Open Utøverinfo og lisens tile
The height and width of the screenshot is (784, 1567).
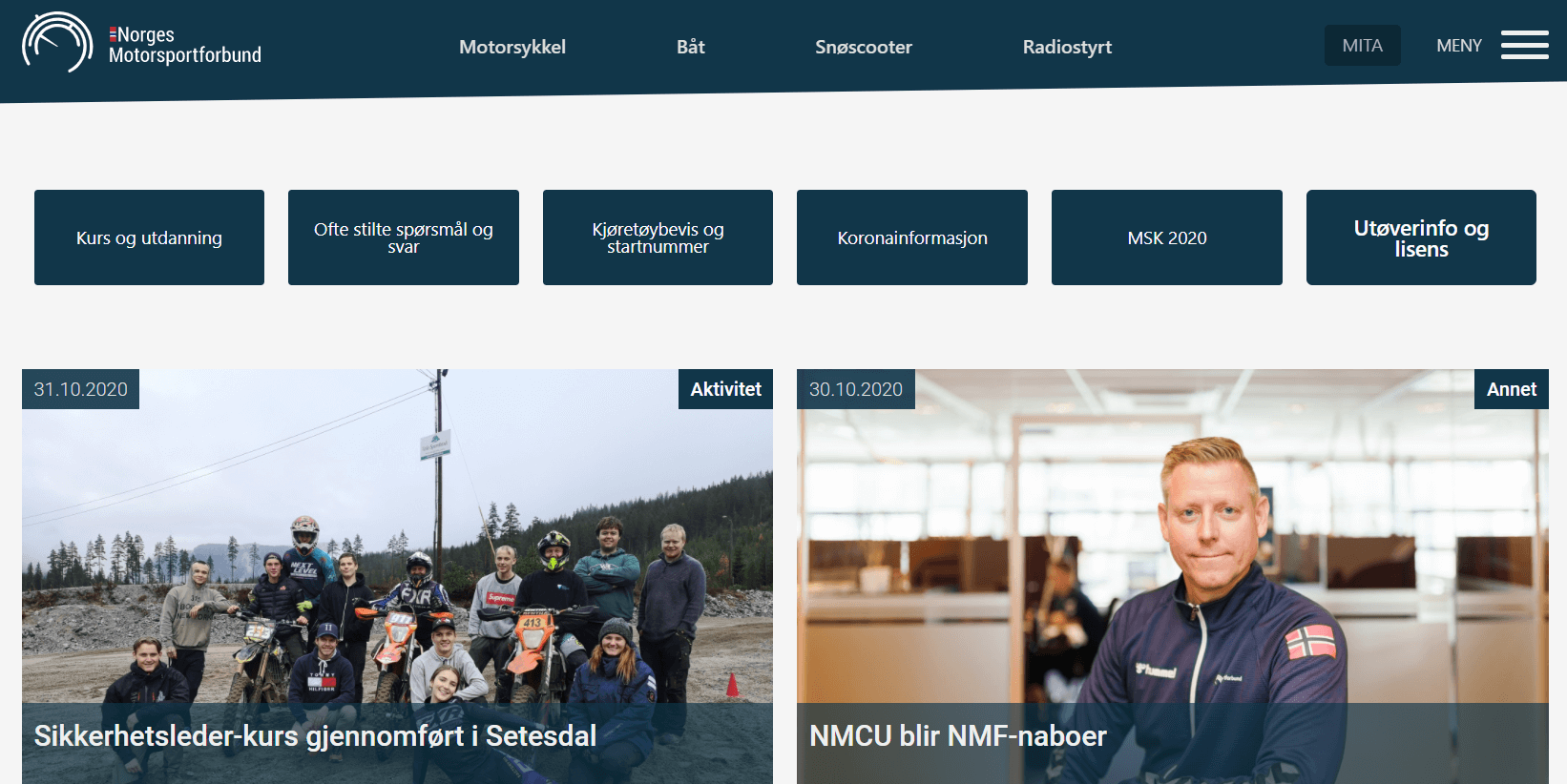click(x=1421, y=237)
